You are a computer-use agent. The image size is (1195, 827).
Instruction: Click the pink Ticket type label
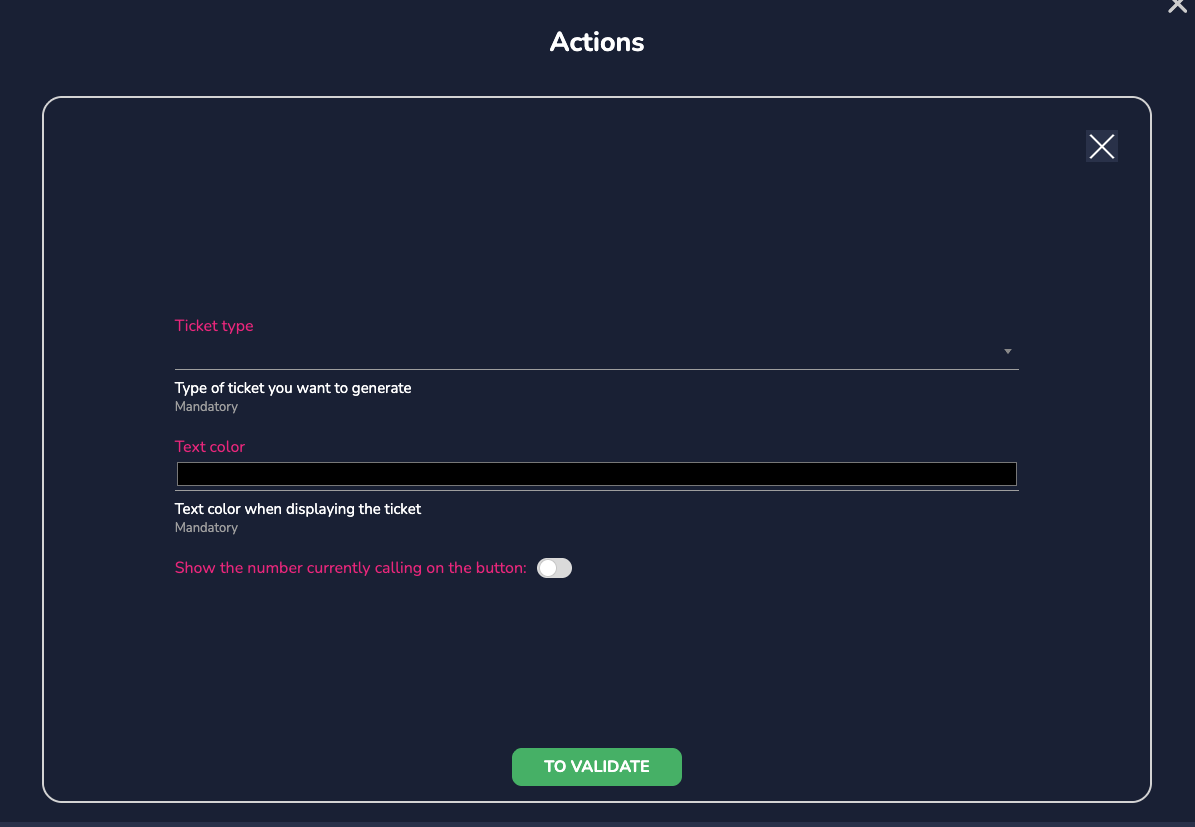tap(214, 326)
